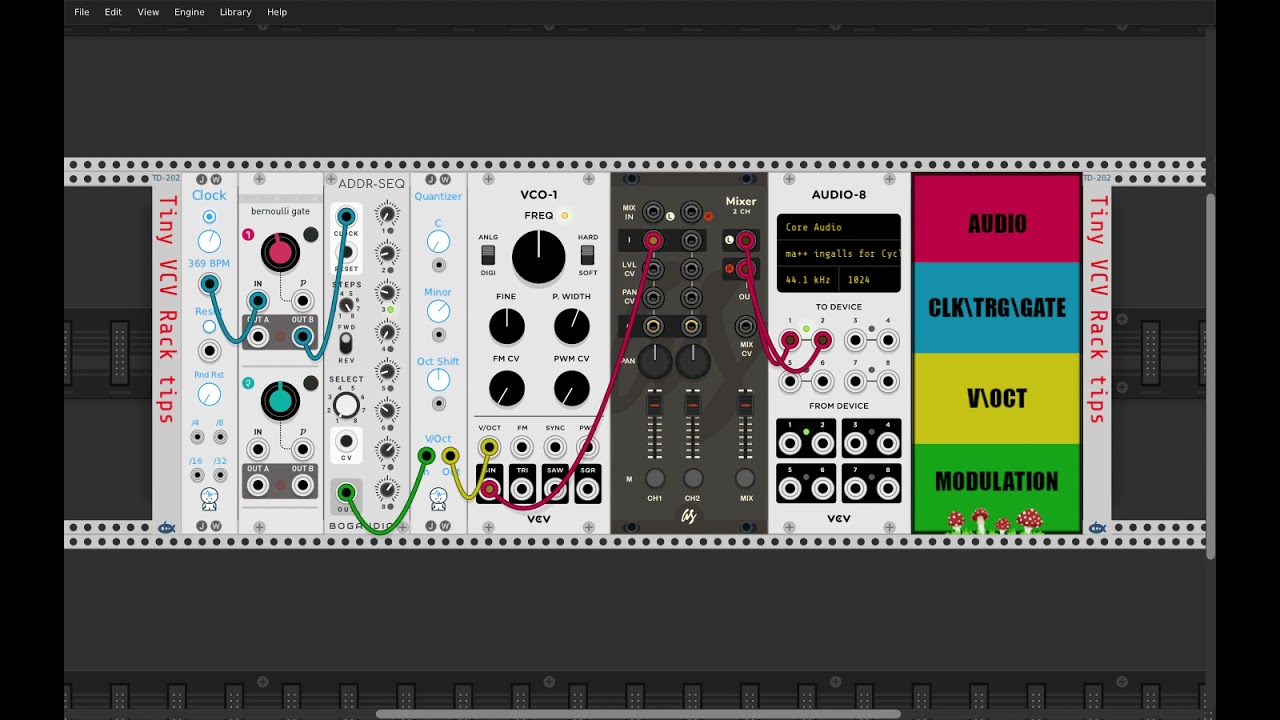Toggle the upper bernoulli gate mode button
The image size is (1280, 720).
pyautogui.click(x=311, y=235)
